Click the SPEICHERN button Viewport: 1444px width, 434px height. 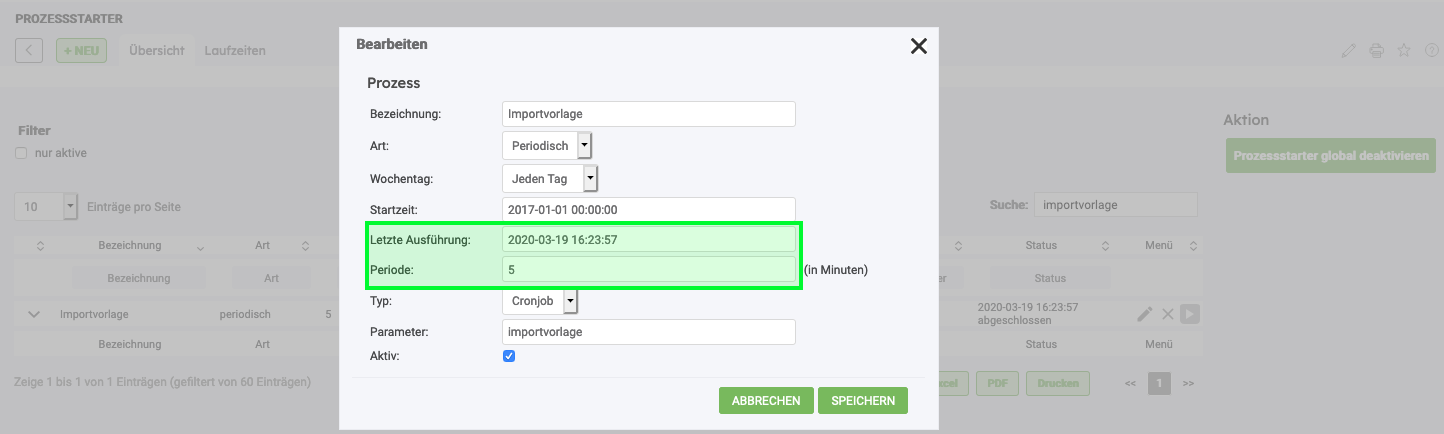click(x=862, y=401)
